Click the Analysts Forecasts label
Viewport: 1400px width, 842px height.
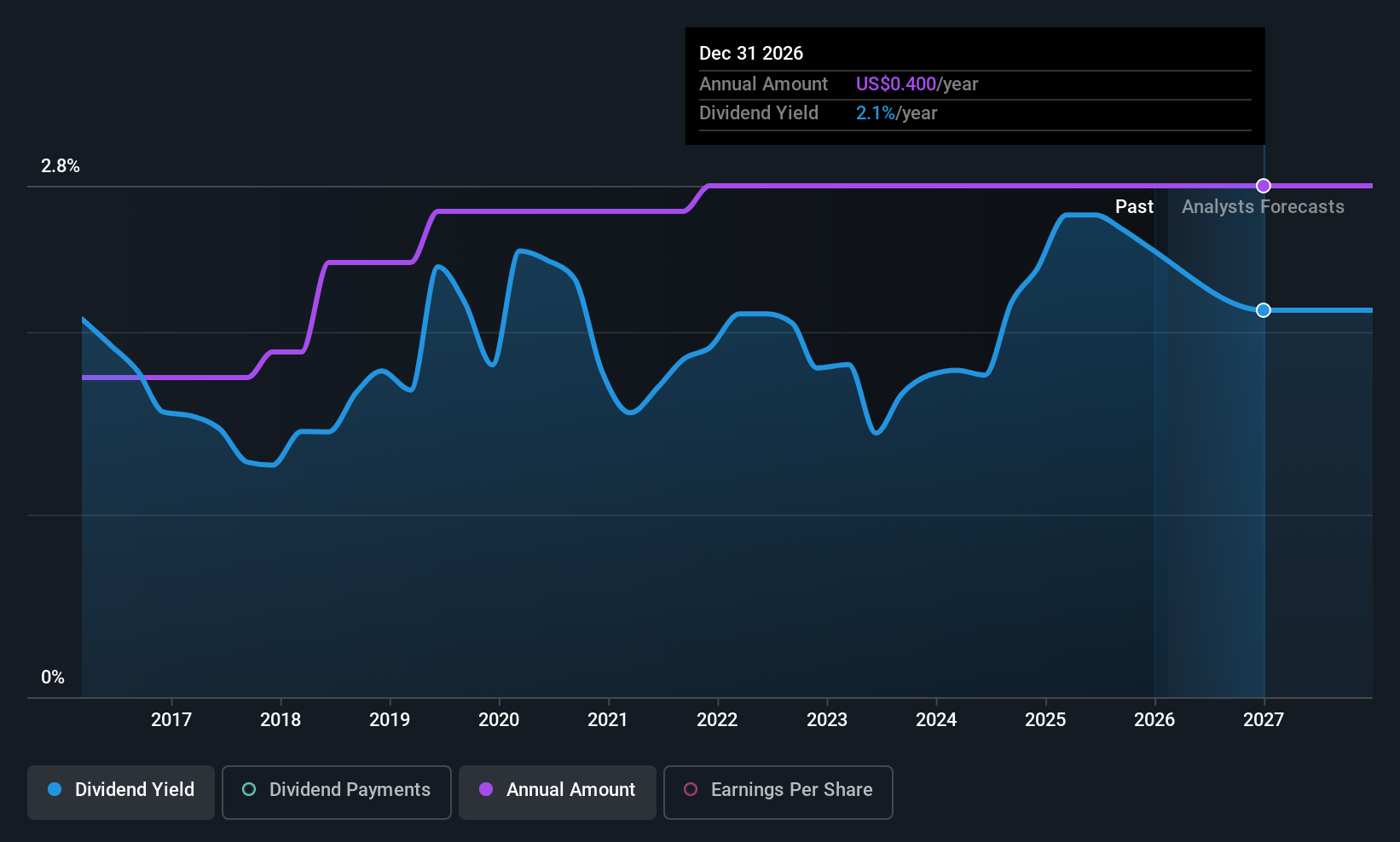click(1263, 207)
